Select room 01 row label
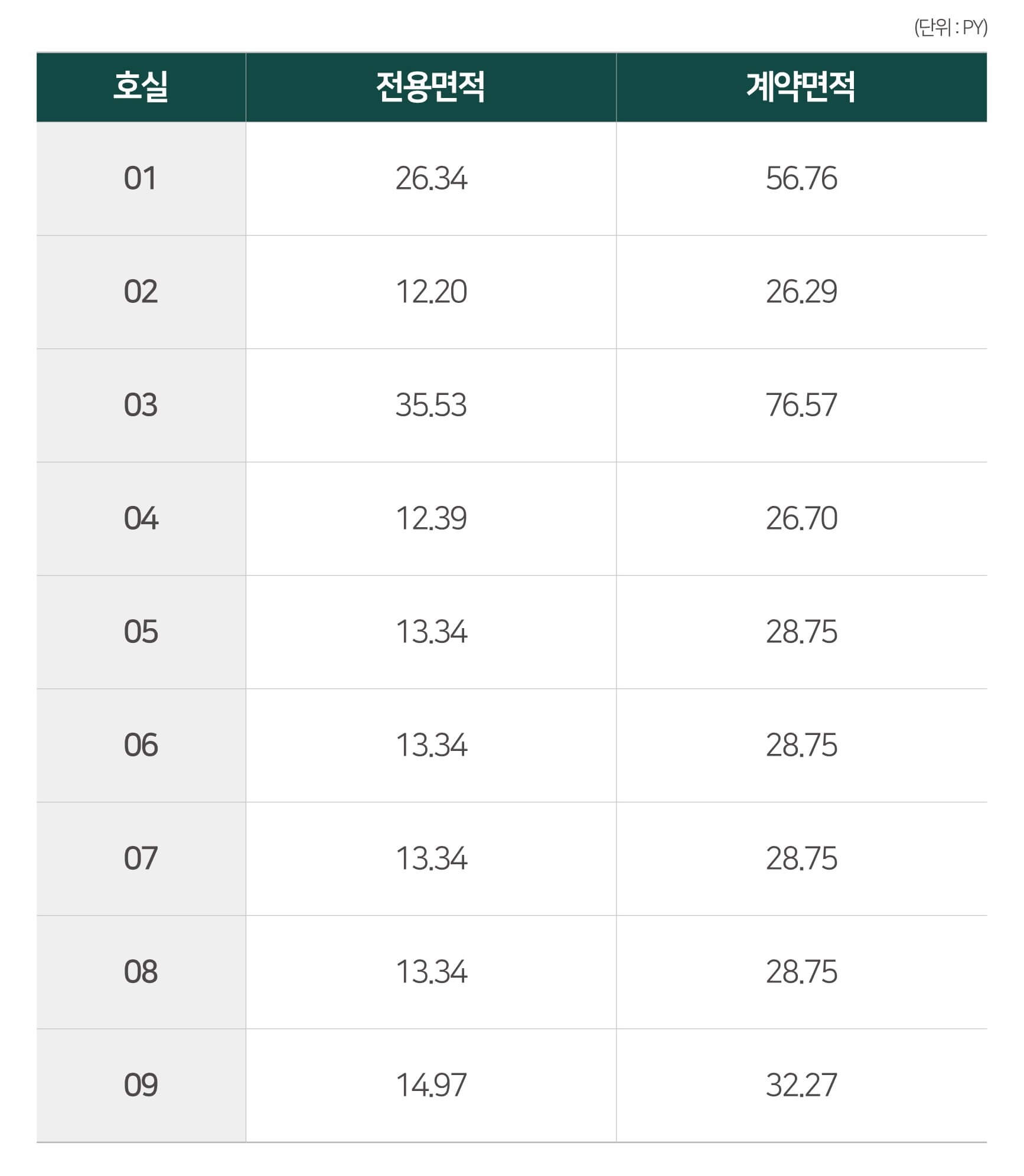Image resolution: width=1024 pixels, height=1176 pixels. tap(141, 178)
